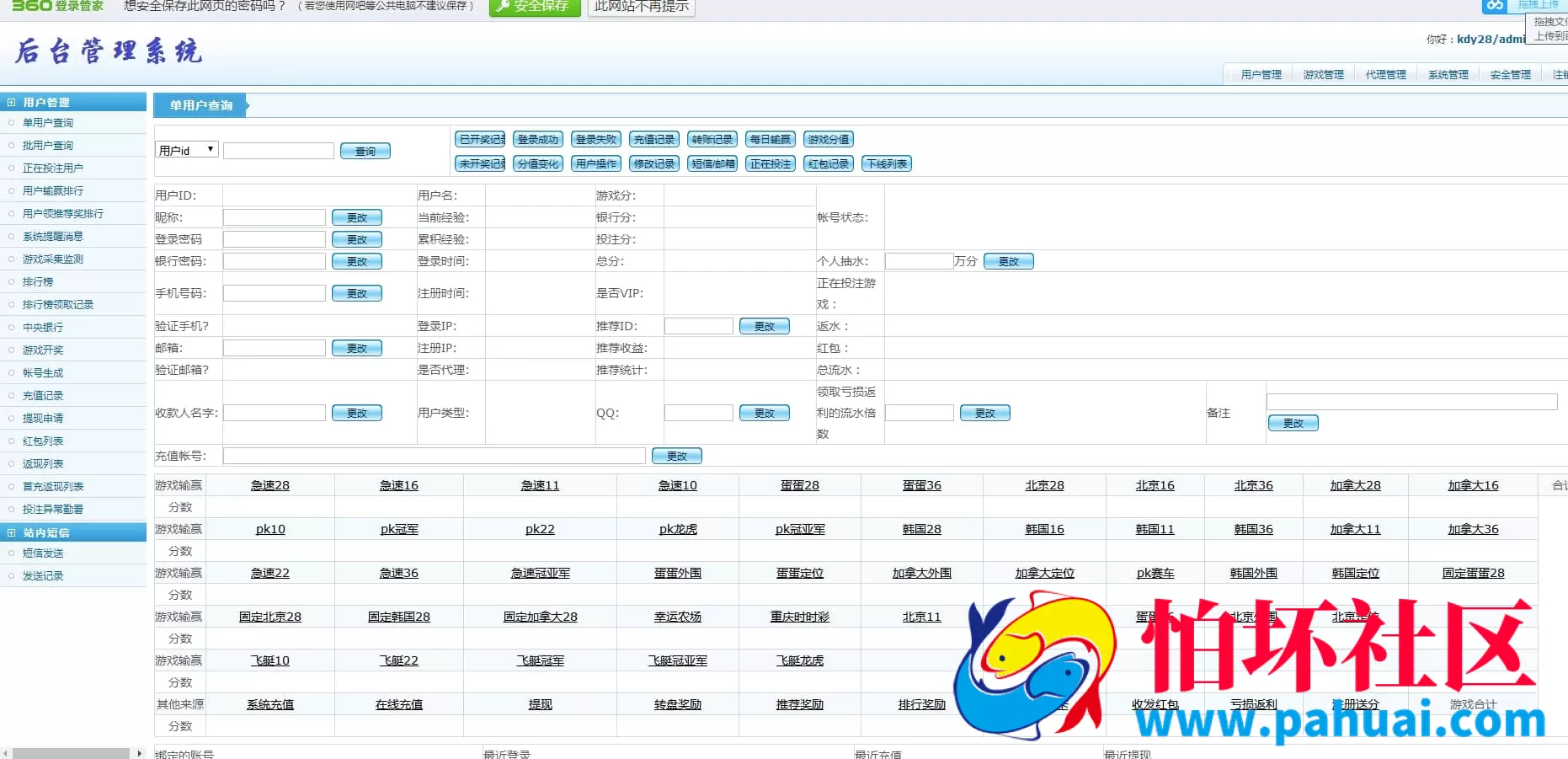1568x759 pixels.
Task: Click the scrollbar left arrow at bottom left
Action: pyautogui.click(x=5, y=753)
